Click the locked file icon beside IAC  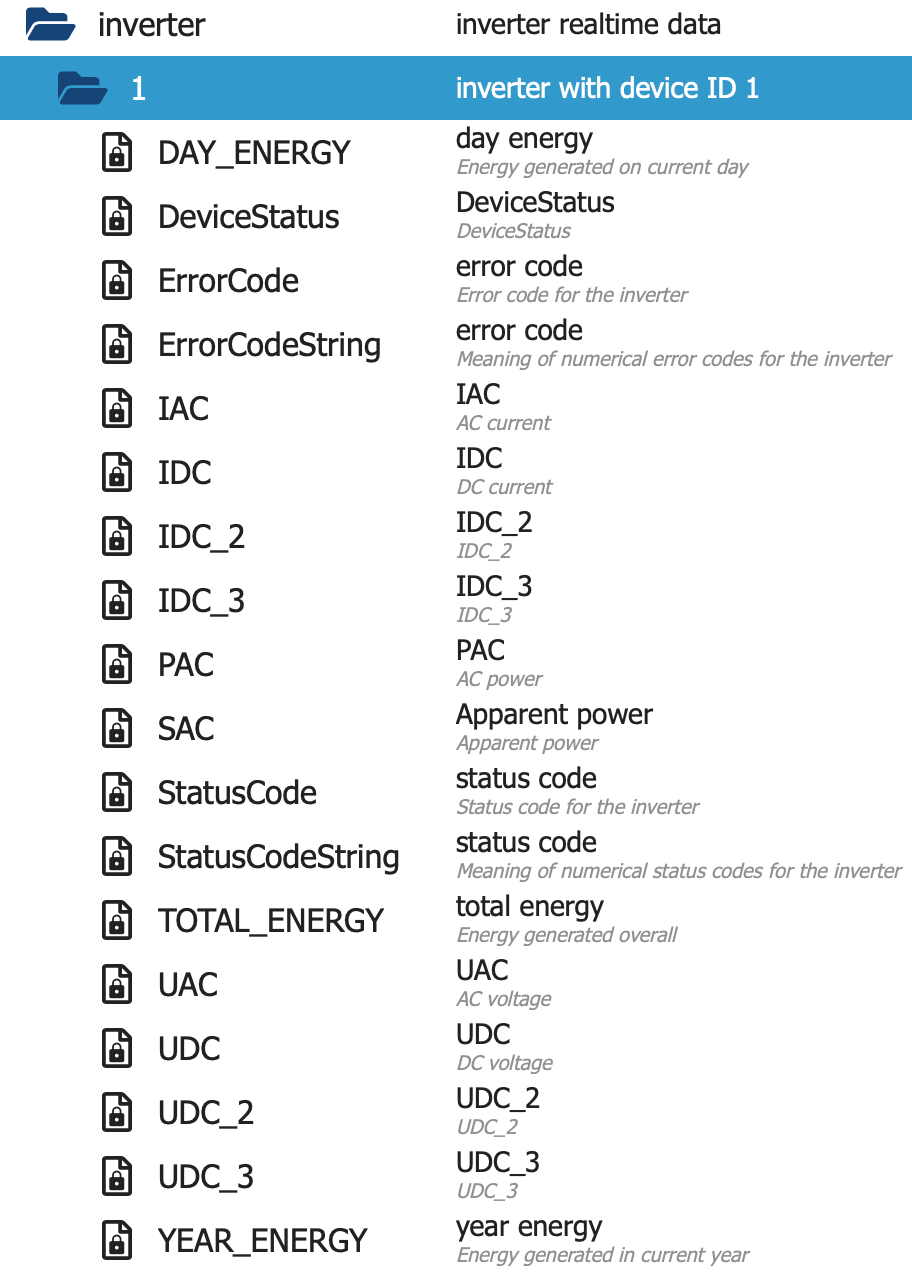[x=117, y=409]
